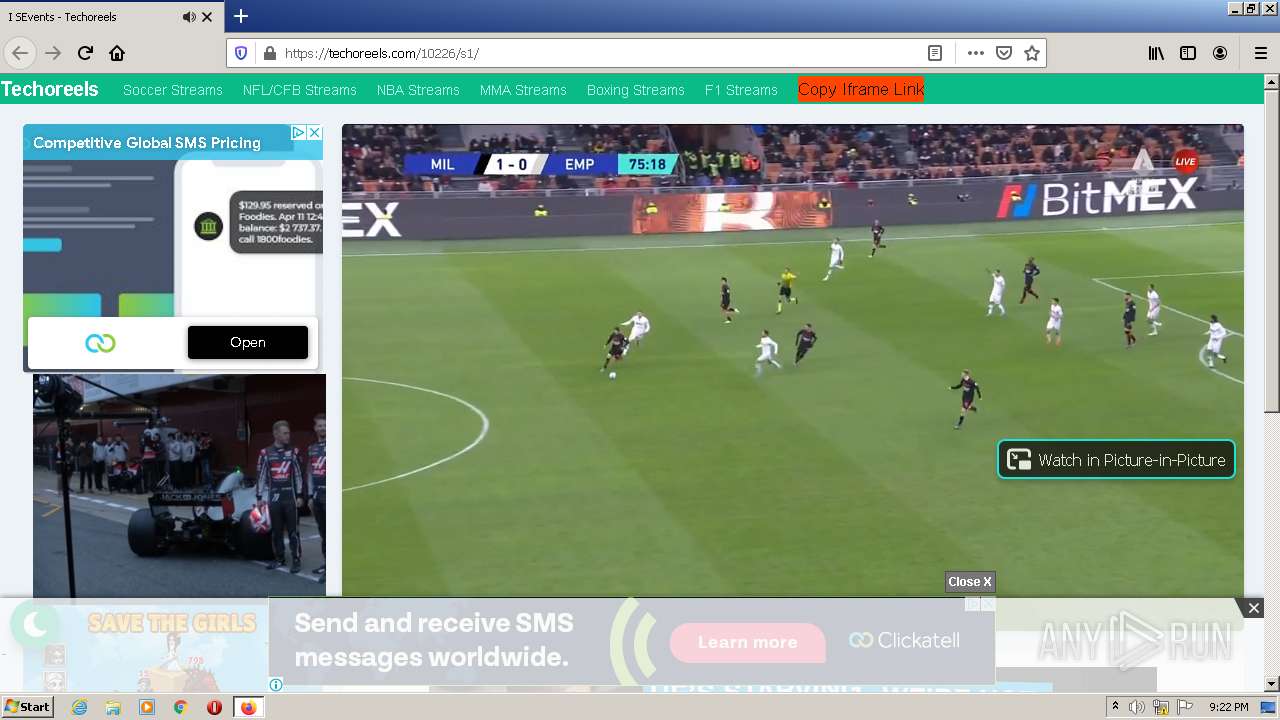Viewport: 1280px width, 720px height.
Task: Click the F1 pit lane video thumbnail
Action: tap(180, 485)
